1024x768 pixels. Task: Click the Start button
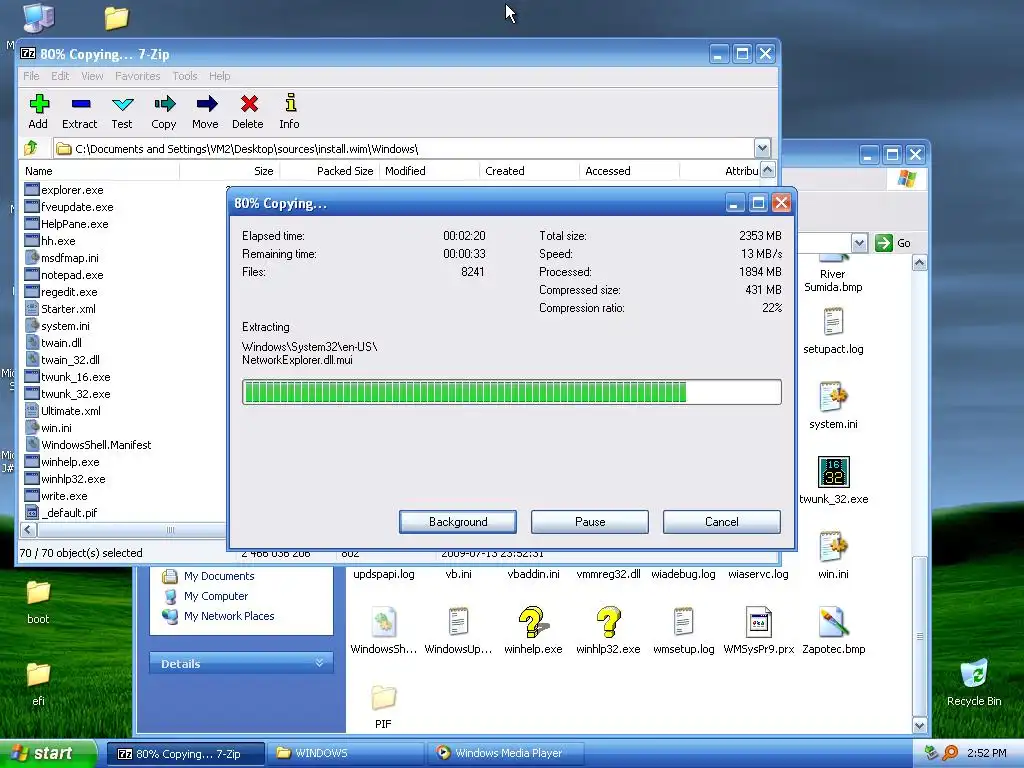(x=48, y=753)
